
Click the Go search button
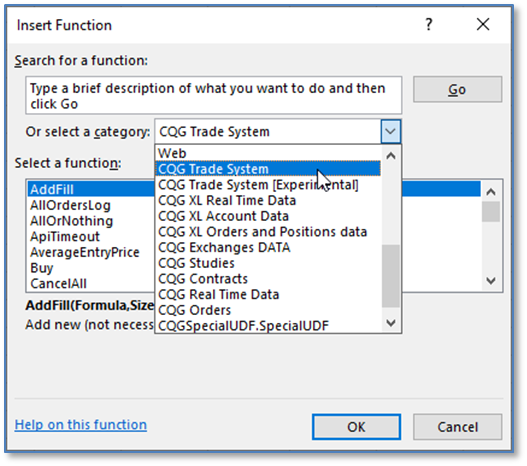457,89
